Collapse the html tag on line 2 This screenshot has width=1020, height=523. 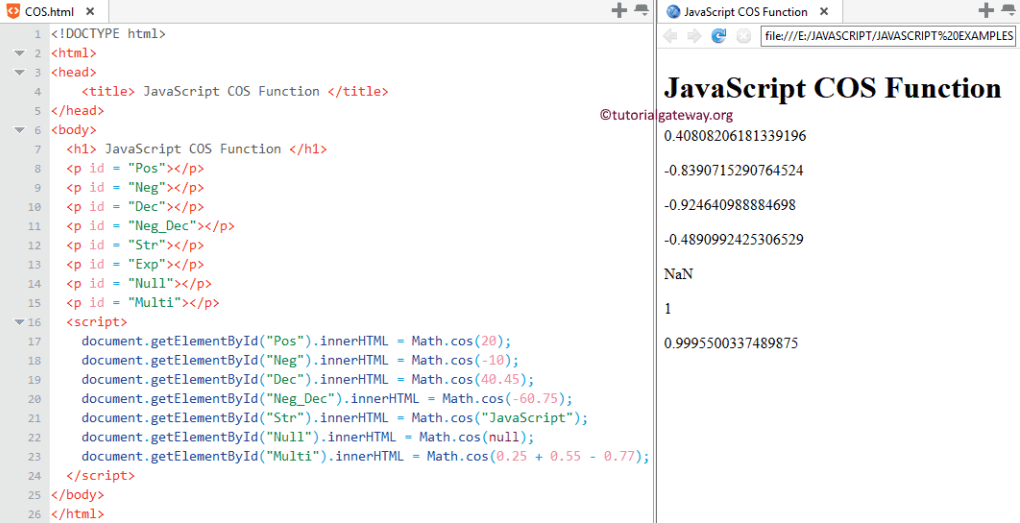coord(19,53)
